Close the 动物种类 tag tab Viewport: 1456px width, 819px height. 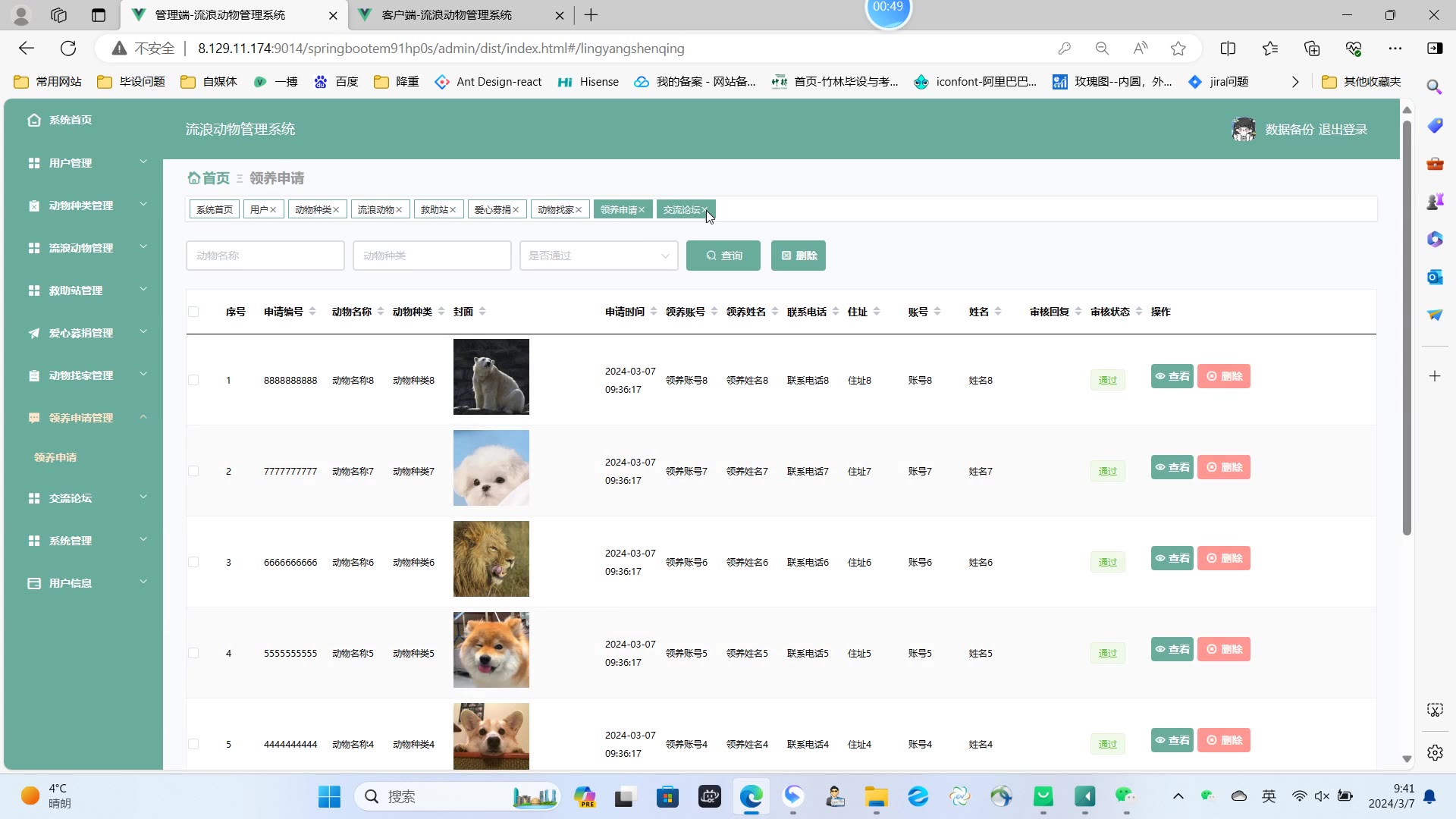(336, 210)
